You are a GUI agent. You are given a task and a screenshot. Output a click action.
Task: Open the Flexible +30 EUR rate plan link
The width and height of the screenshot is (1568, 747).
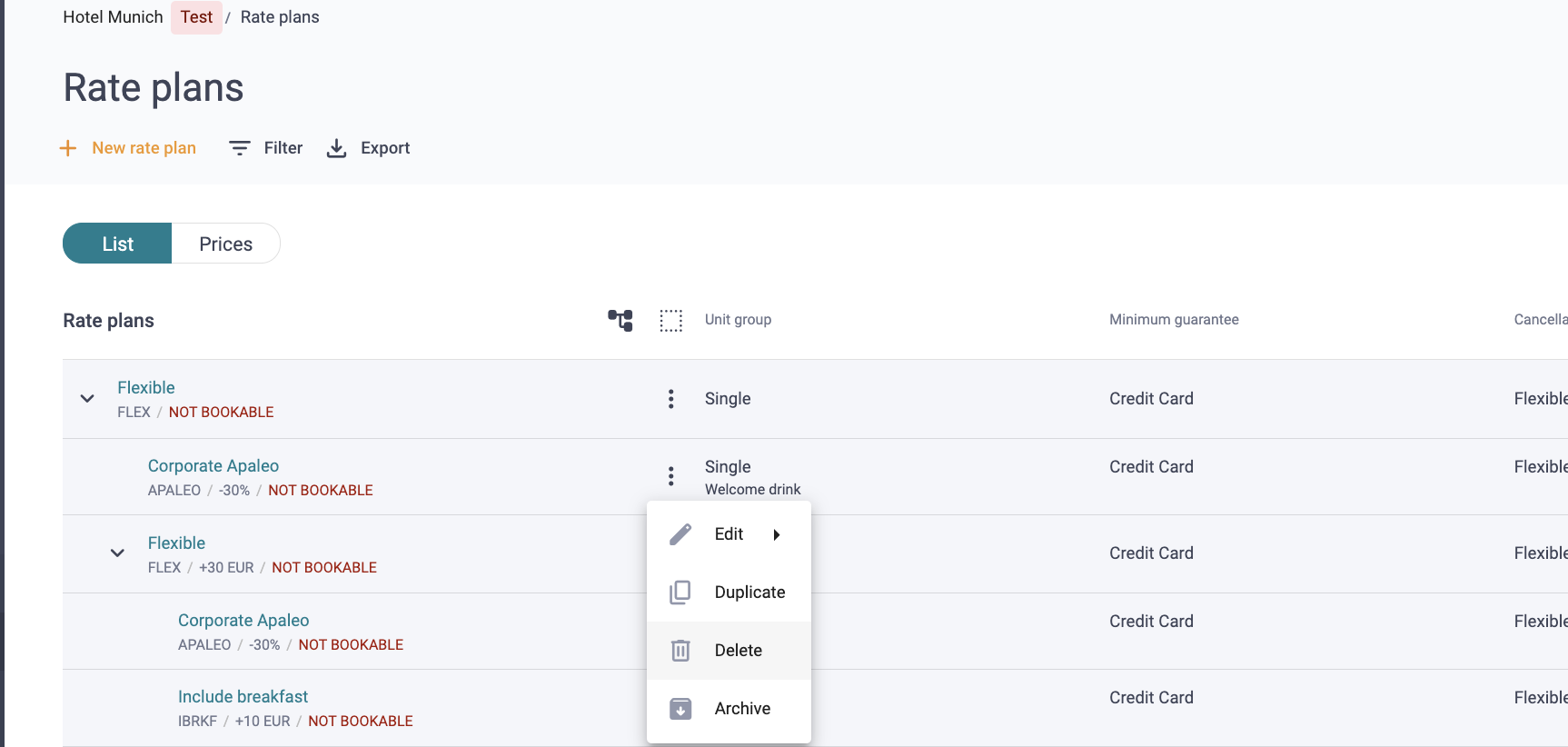click(x=176, y=543)
